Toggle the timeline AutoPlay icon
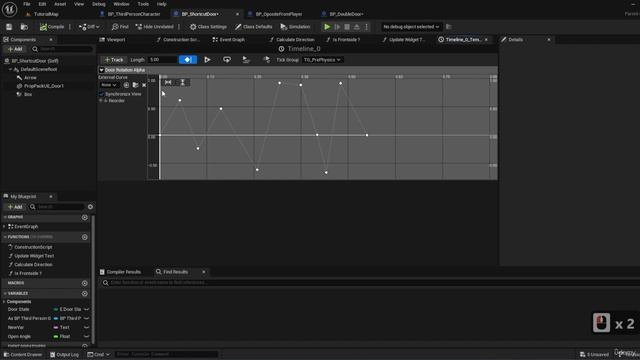The image size is (640, 360). pyautogui.click(x=207, y=60)
